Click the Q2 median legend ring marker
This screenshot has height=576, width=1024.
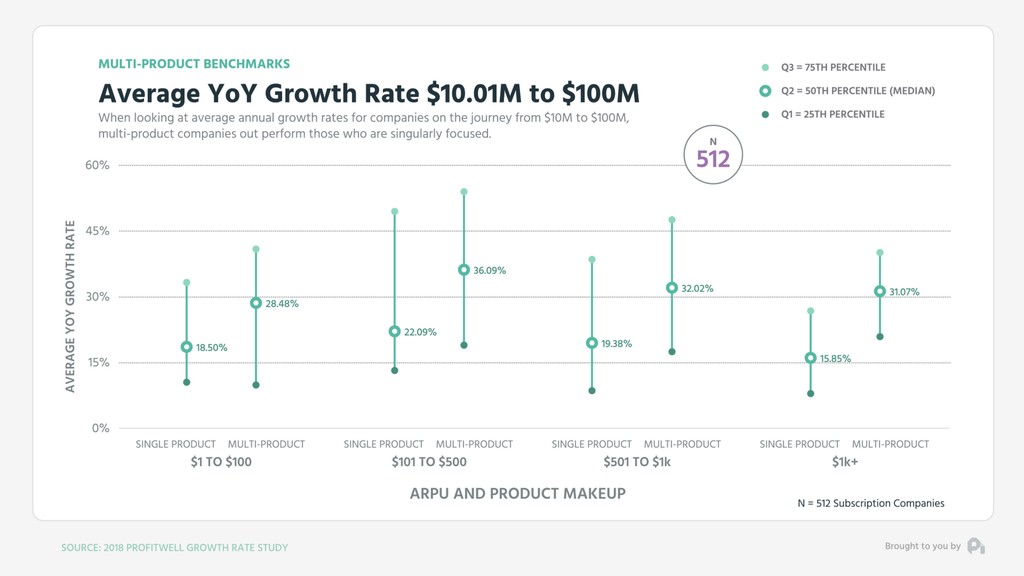(765, 91)
